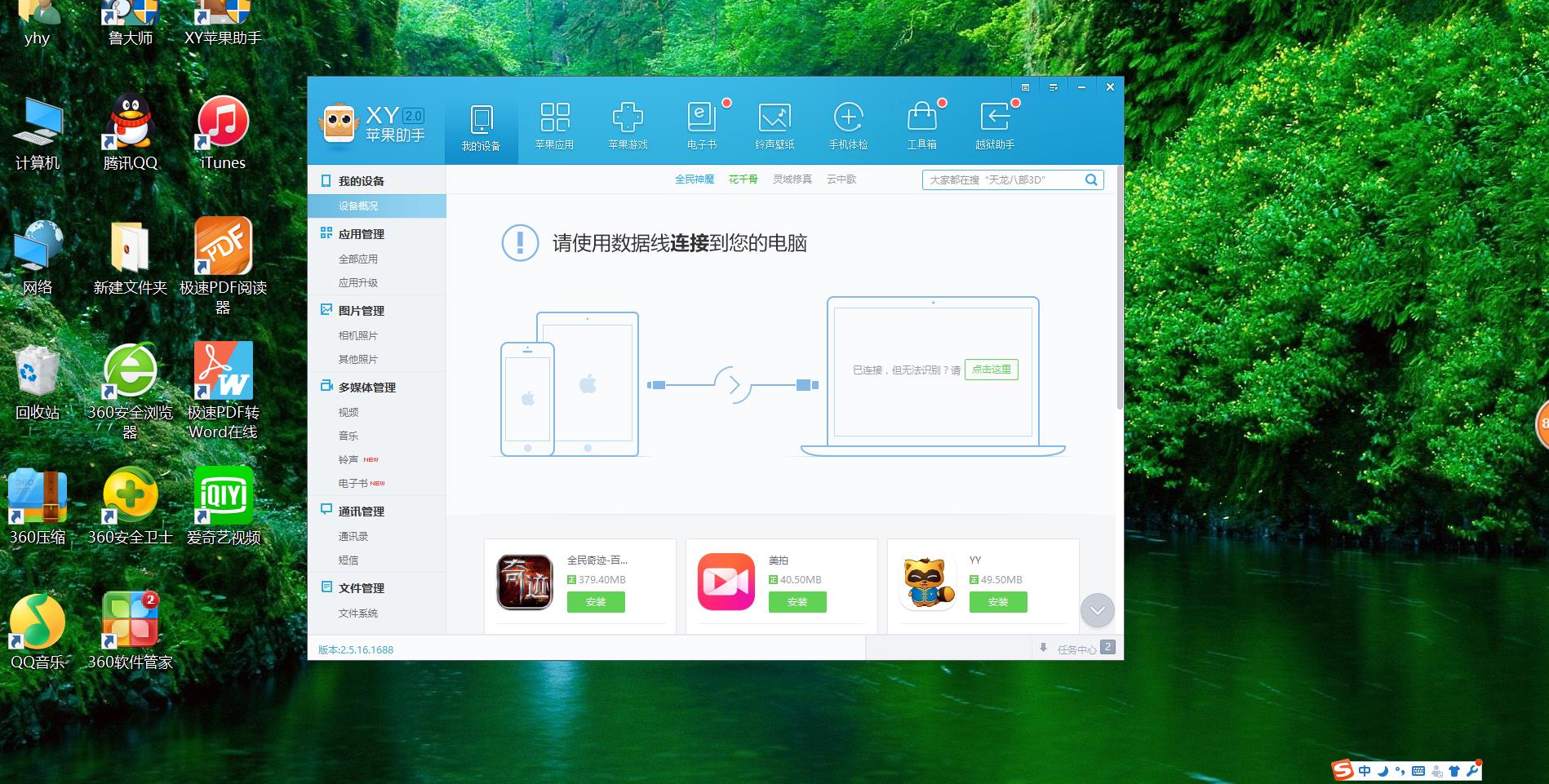Screen dimensions: 1549x784
Task: Open the Sogou soft keyboard icon
Action: [x=1418, y=771]
